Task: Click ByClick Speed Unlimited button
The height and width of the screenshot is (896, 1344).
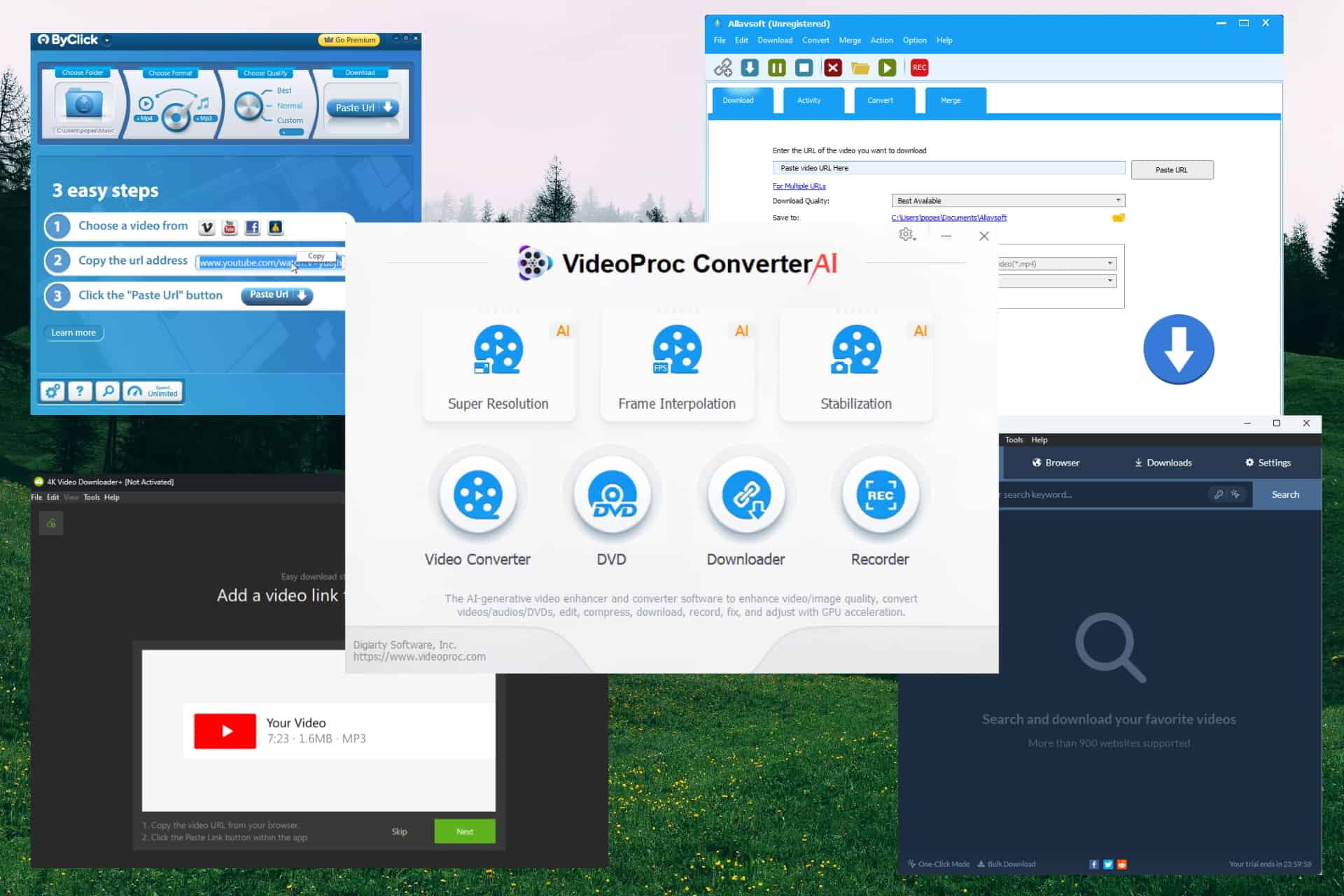Action: click(x=153, y=391)
